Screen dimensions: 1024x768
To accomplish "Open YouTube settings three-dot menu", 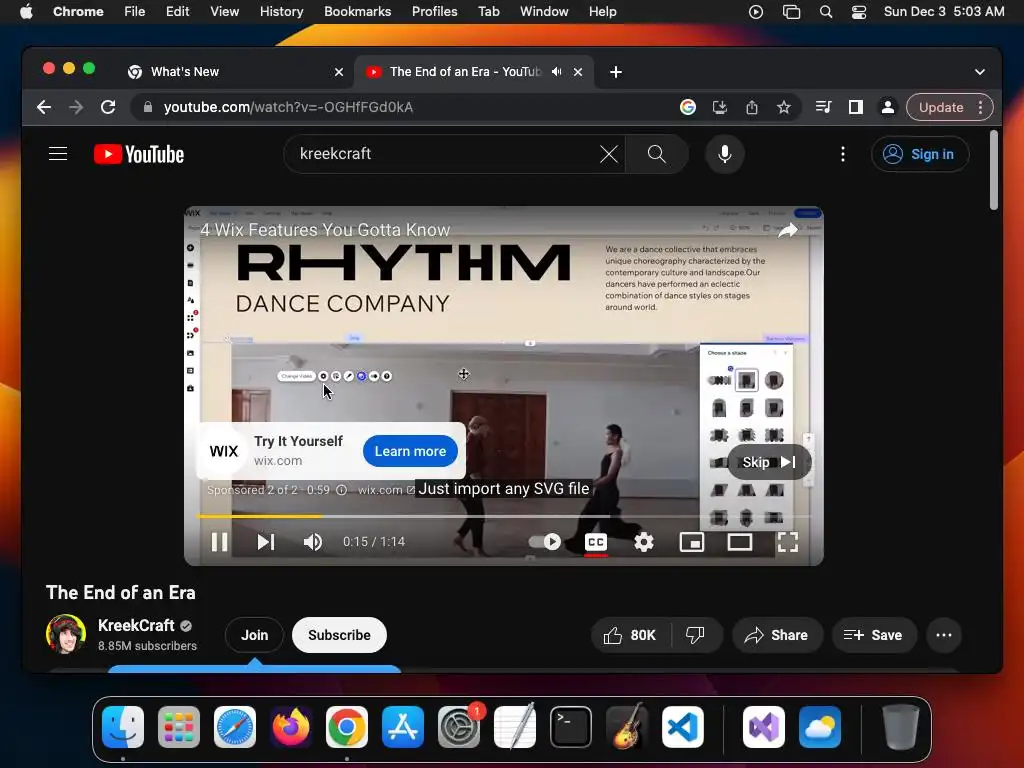I will coord(843,154).
